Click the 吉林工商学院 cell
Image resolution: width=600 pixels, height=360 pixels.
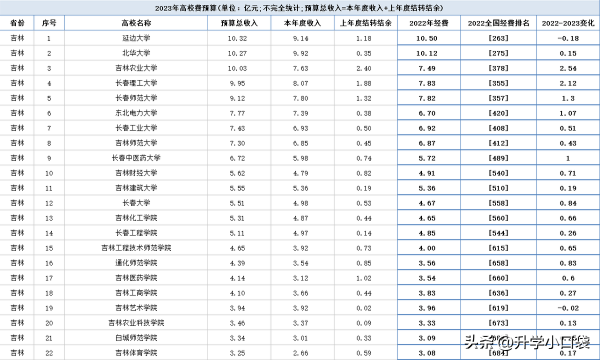click(136, 293)
